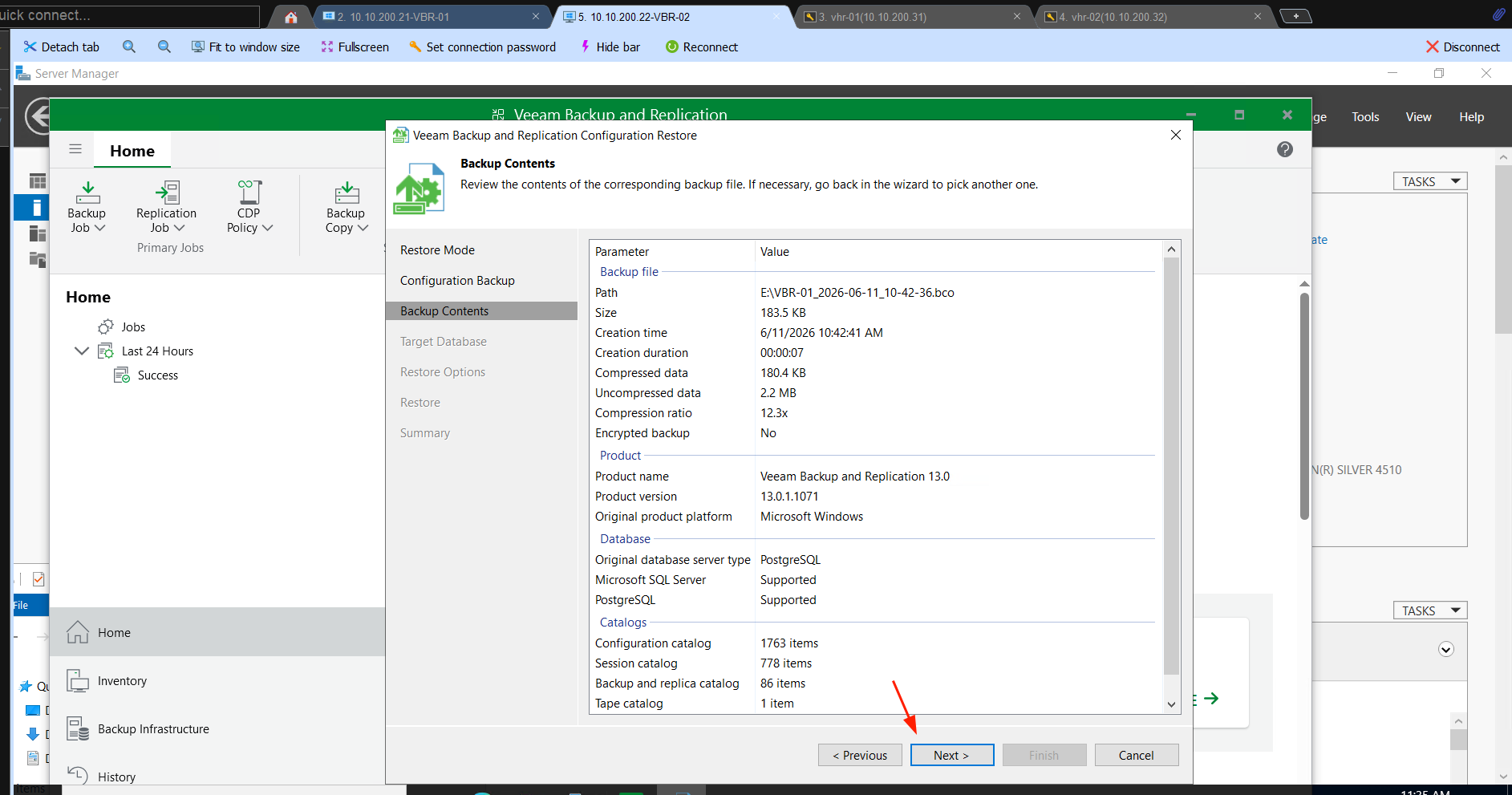Click the green arrow in Server Manager panel
Screen dimensions: 1512x795
tap(1211, 699)
